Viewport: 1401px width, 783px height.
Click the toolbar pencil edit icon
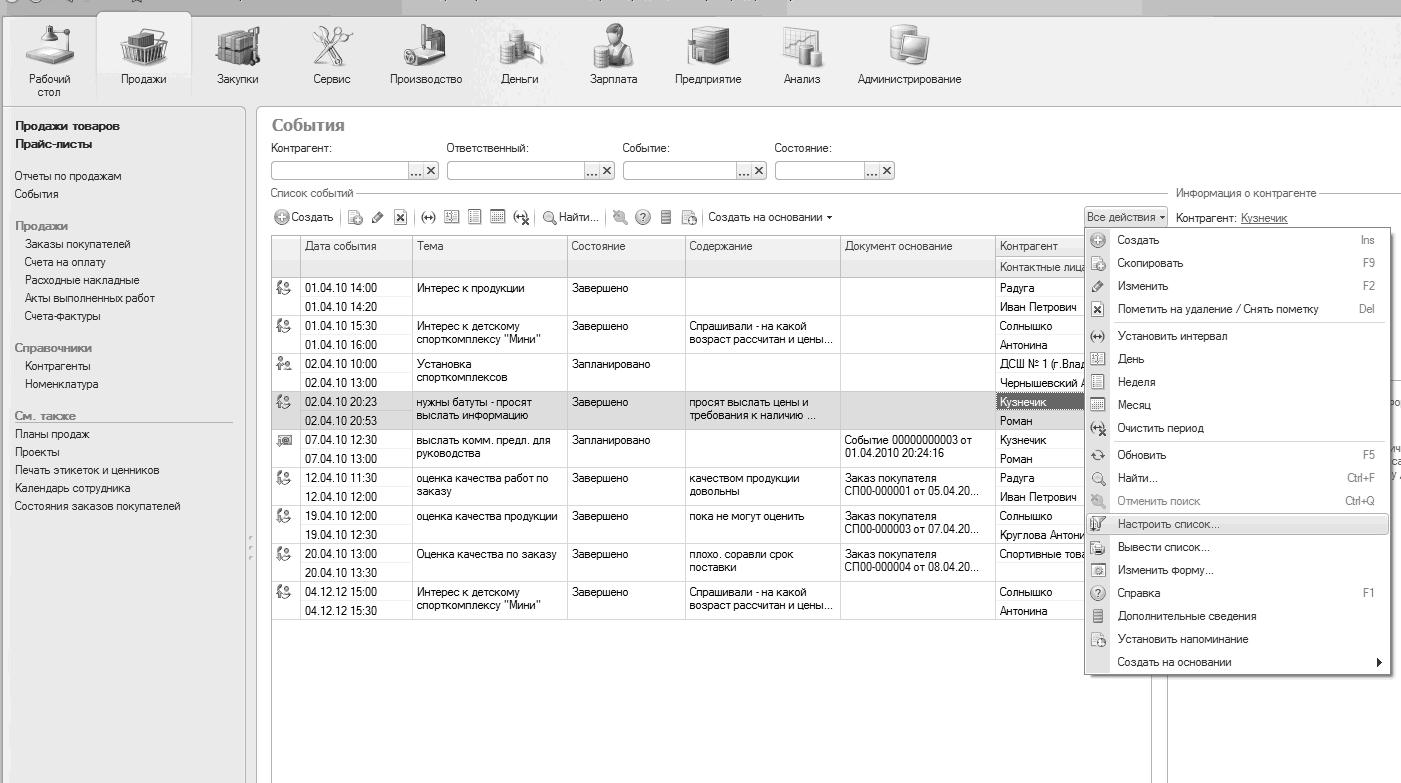377,217
